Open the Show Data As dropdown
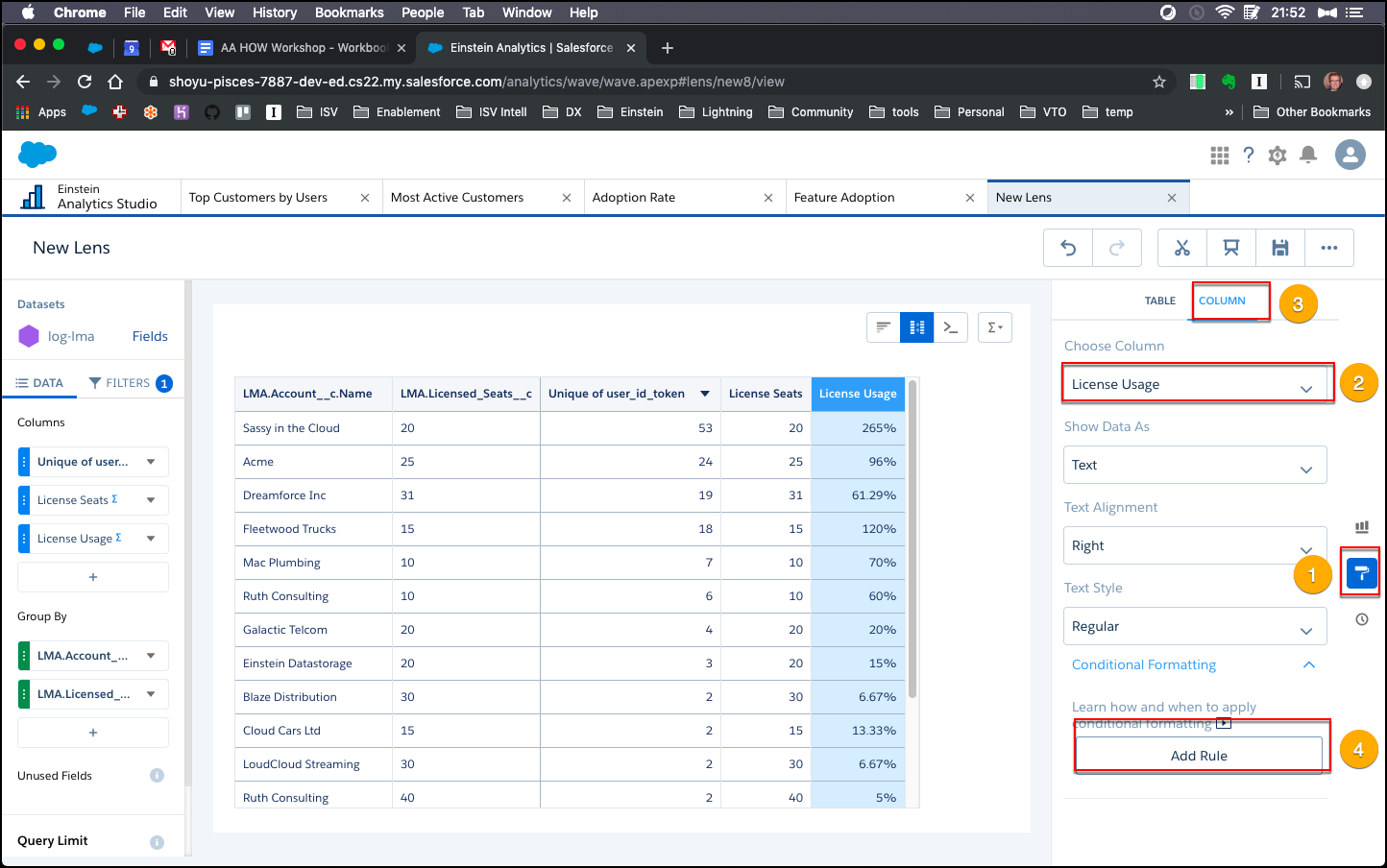The height and width of the screenshot is (868, 1387). coord(1195,465)
